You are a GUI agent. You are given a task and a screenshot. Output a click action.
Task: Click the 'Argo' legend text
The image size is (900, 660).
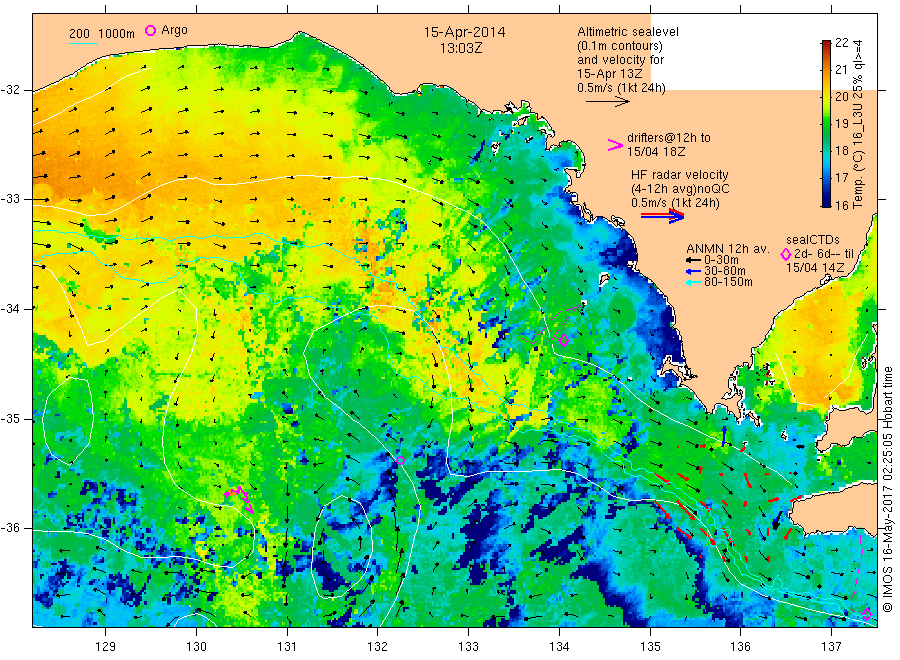coord(174,30)
